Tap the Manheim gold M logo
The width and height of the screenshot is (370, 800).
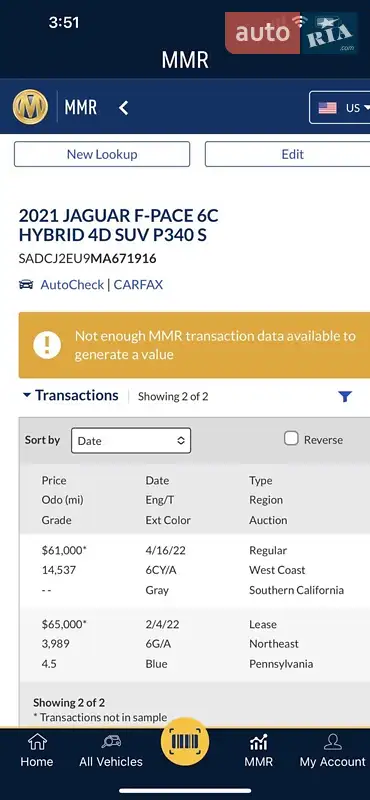click(x=30, y=107)
